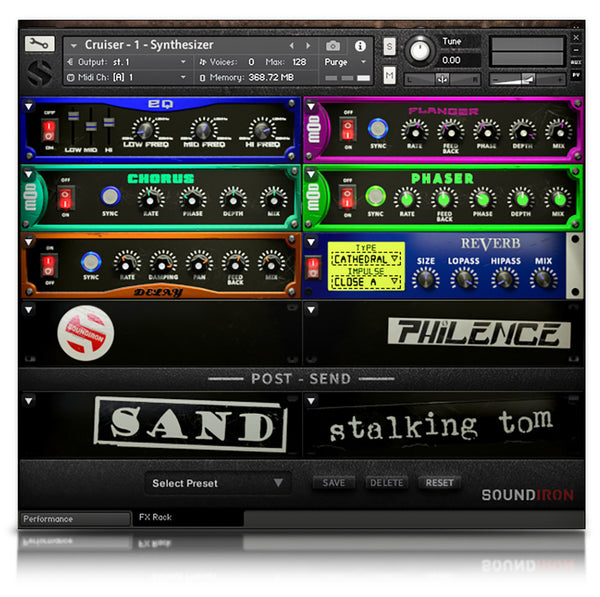Switch the Reverb power toggle
The width and height of the screenshot is (600, 597).
[x=313, y=264]
